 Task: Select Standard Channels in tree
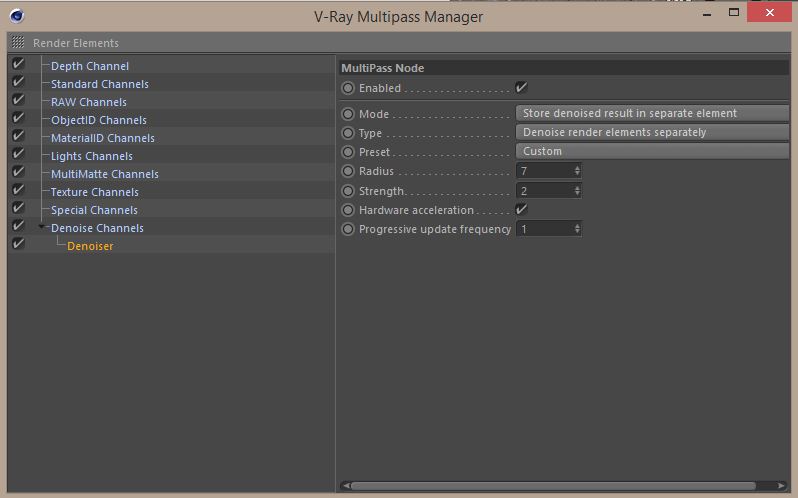point(100,84)
